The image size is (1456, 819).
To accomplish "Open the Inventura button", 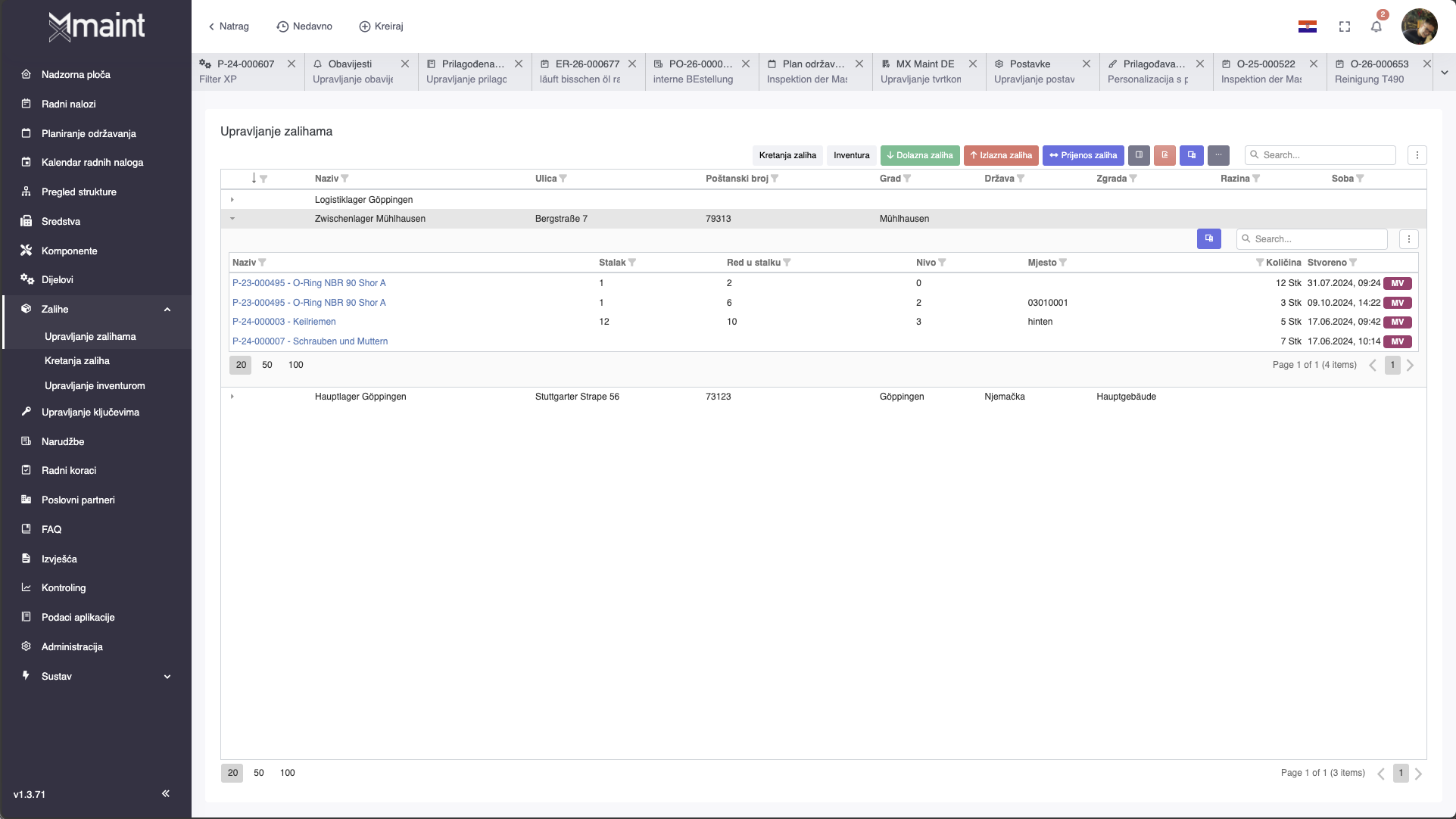I will [851, 155].
